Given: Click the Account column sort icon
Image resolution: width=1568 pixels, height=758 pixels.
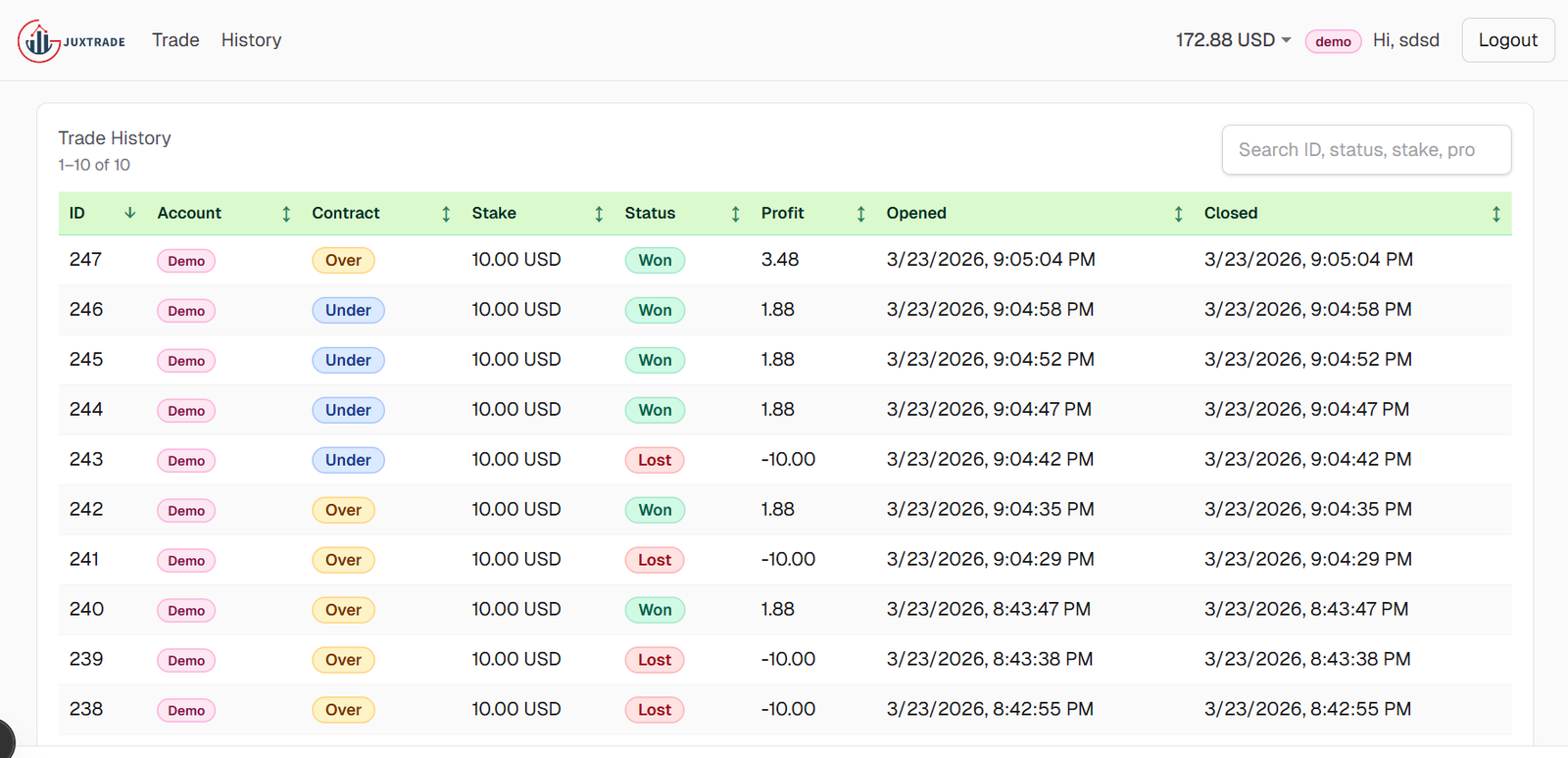Looking at the screenshot, I should tap(286, 214).
